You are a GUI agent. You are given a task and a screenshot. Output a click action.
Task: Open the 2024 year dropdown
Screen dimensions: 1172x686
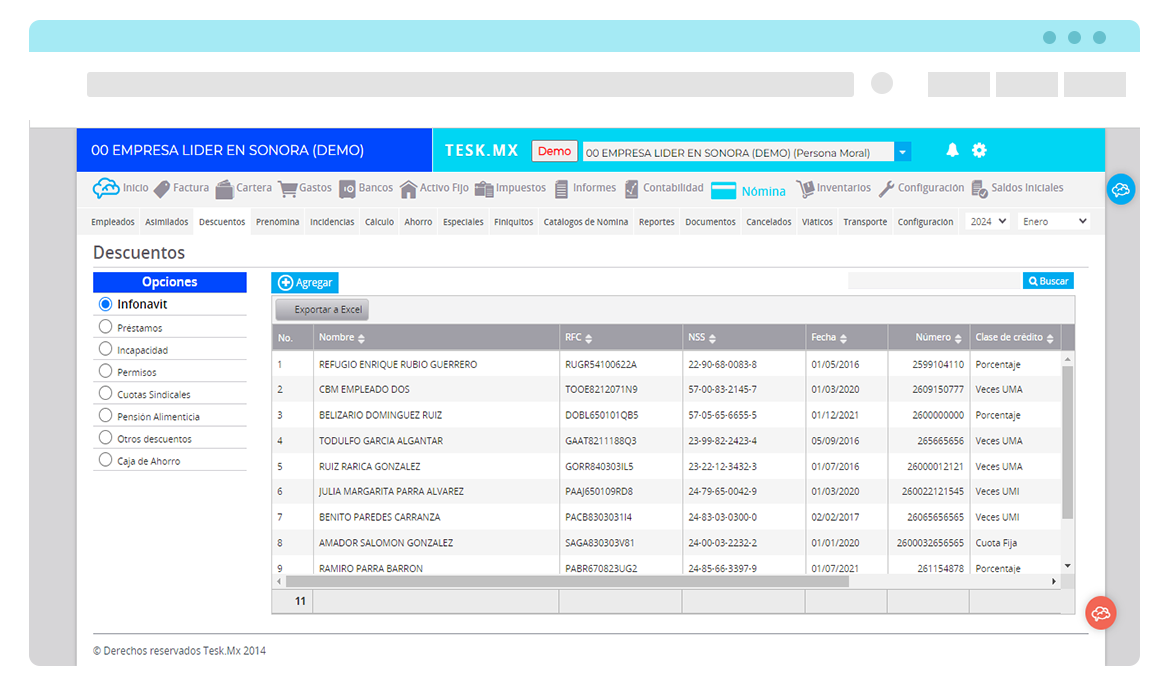pos(988,221)
